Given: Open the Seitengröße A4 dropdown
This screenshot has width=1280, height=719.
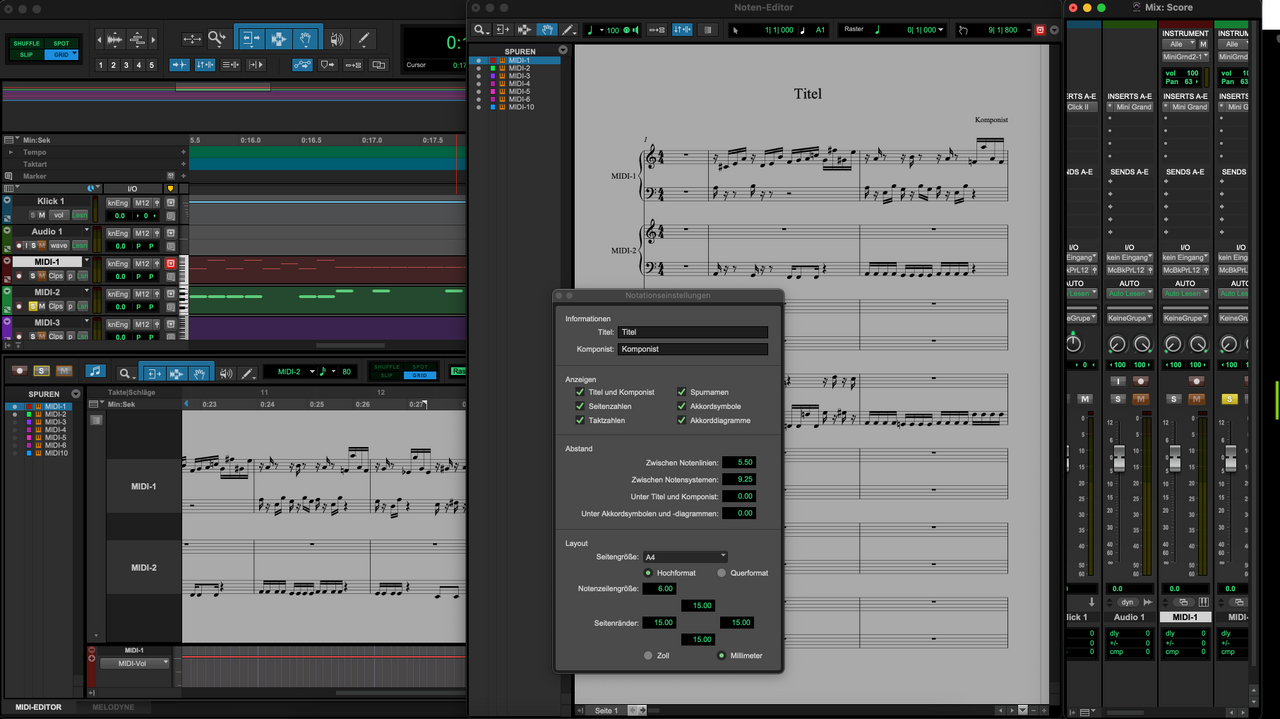Looking at the screenshot, I should pos(685,557).
